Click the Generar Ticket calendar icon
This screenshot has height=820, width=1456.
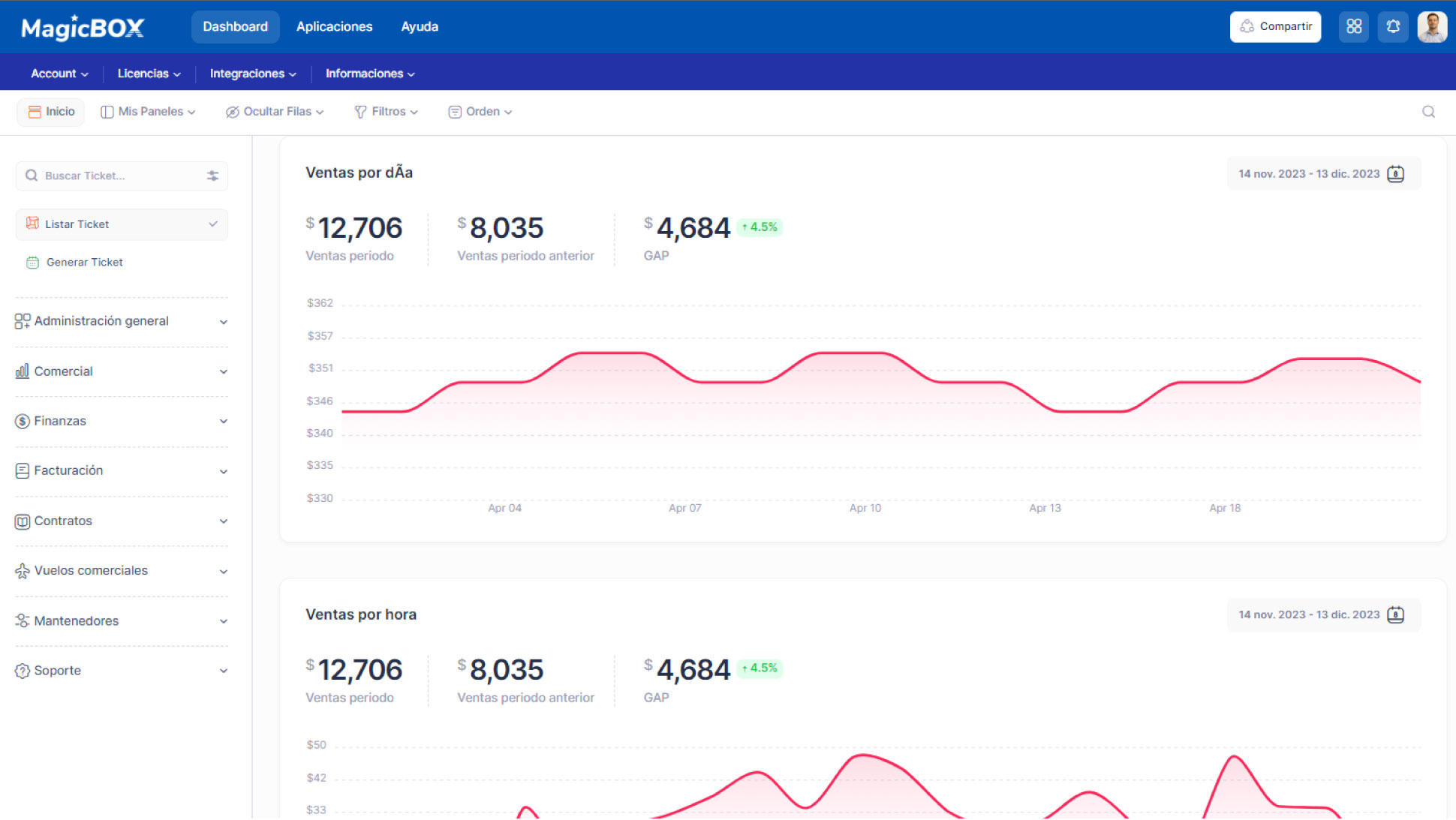32,263
